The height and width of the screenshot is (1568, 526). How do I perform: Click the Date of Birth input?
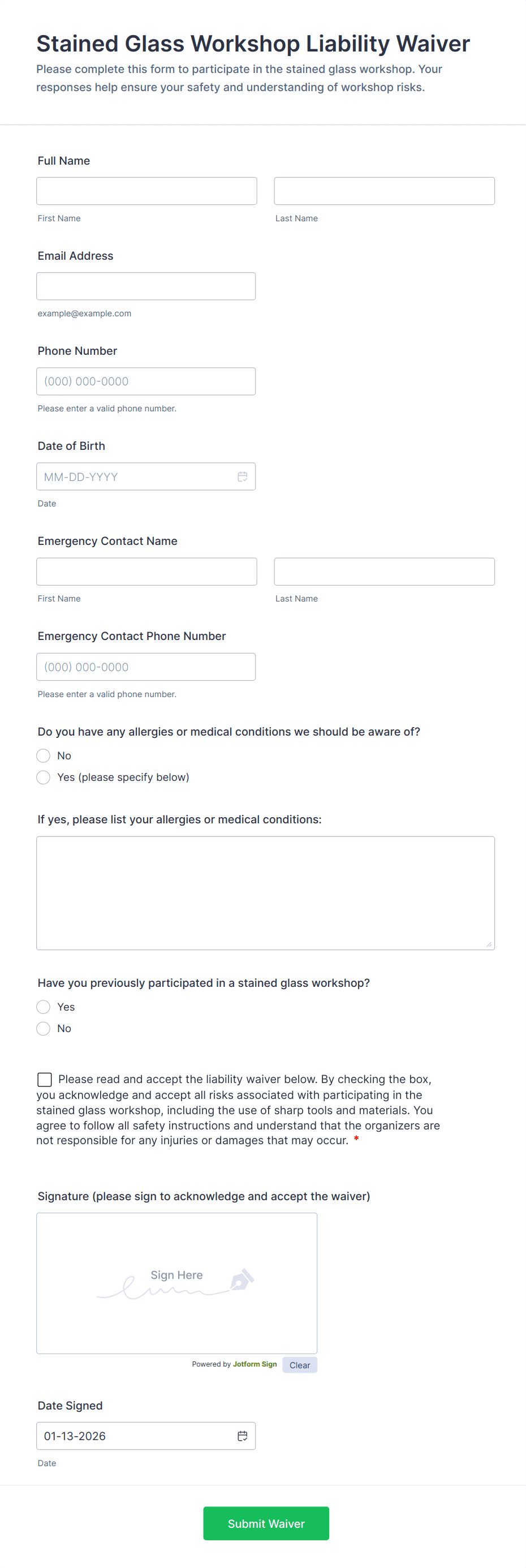[134, 476]
